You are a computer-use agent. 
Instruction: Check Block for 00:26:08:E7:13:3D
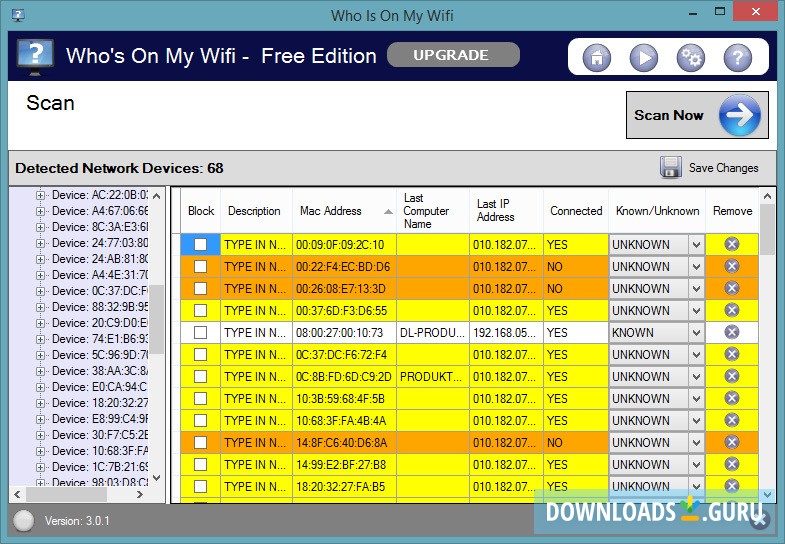[200, 288]
